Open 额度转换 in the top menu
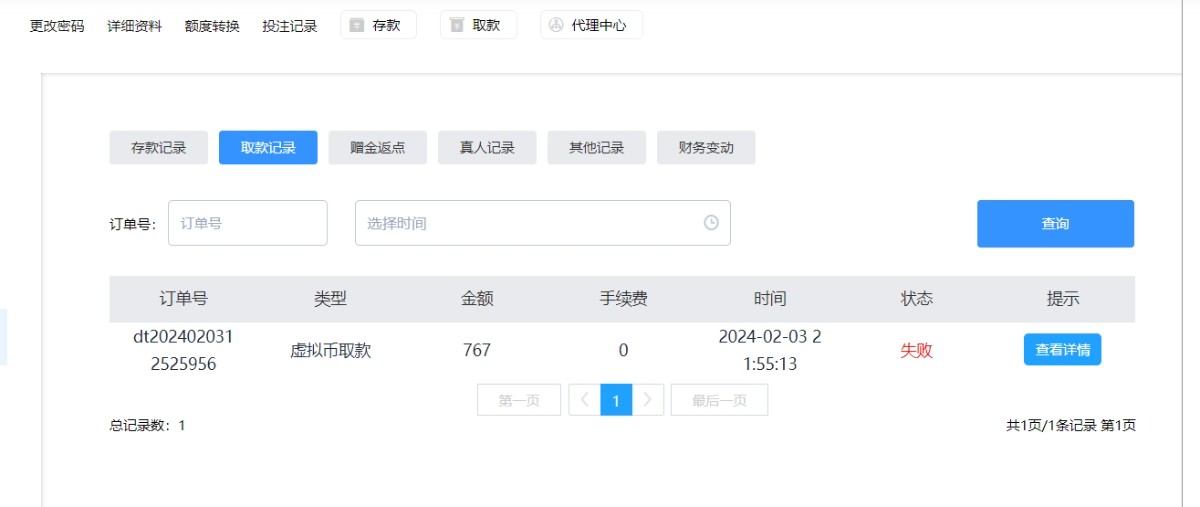The height and width of the screenshot is (507, 1200). point(212,26)
